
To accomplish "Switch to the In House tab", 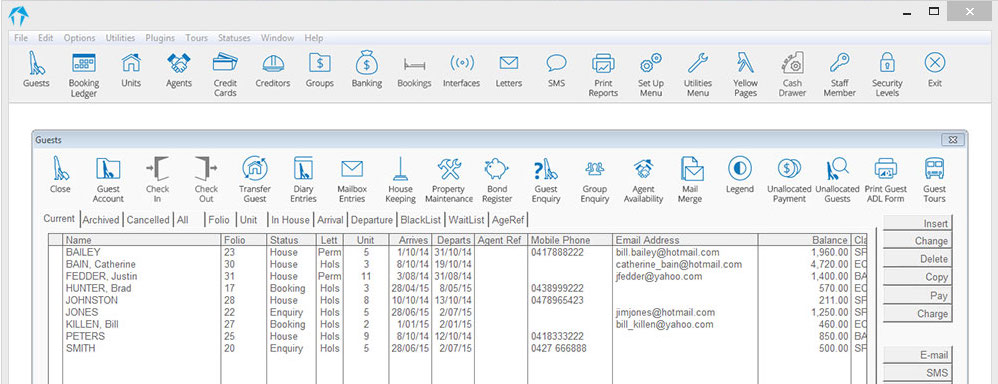I will point(290,220).
